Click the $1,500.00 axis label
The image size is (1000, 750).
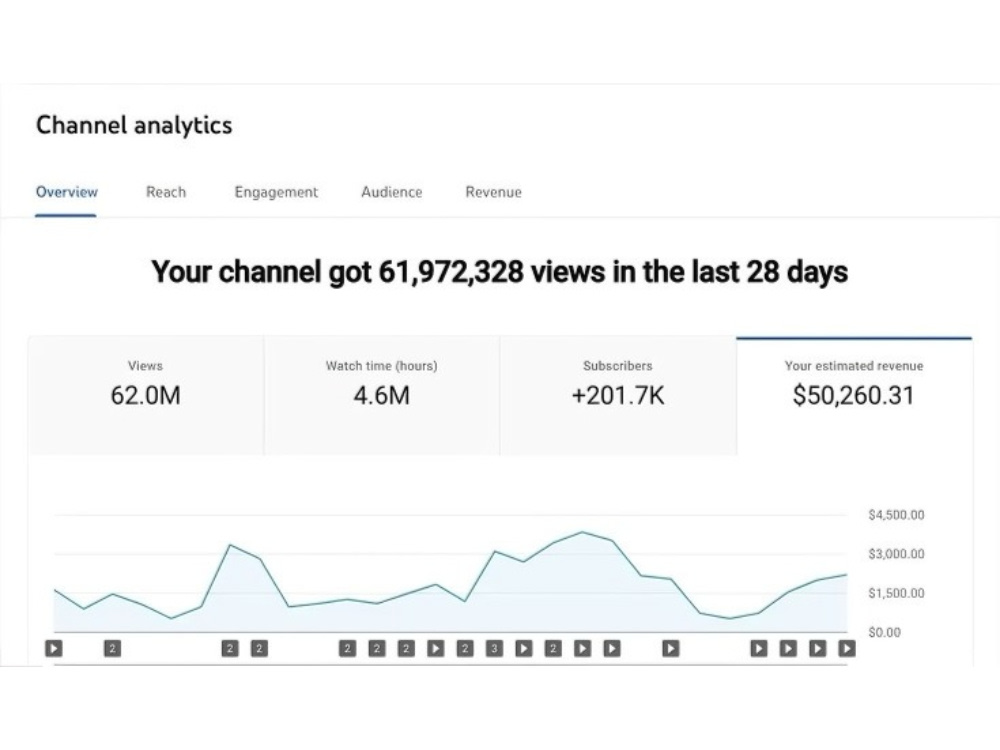click(x=896, y=593)
